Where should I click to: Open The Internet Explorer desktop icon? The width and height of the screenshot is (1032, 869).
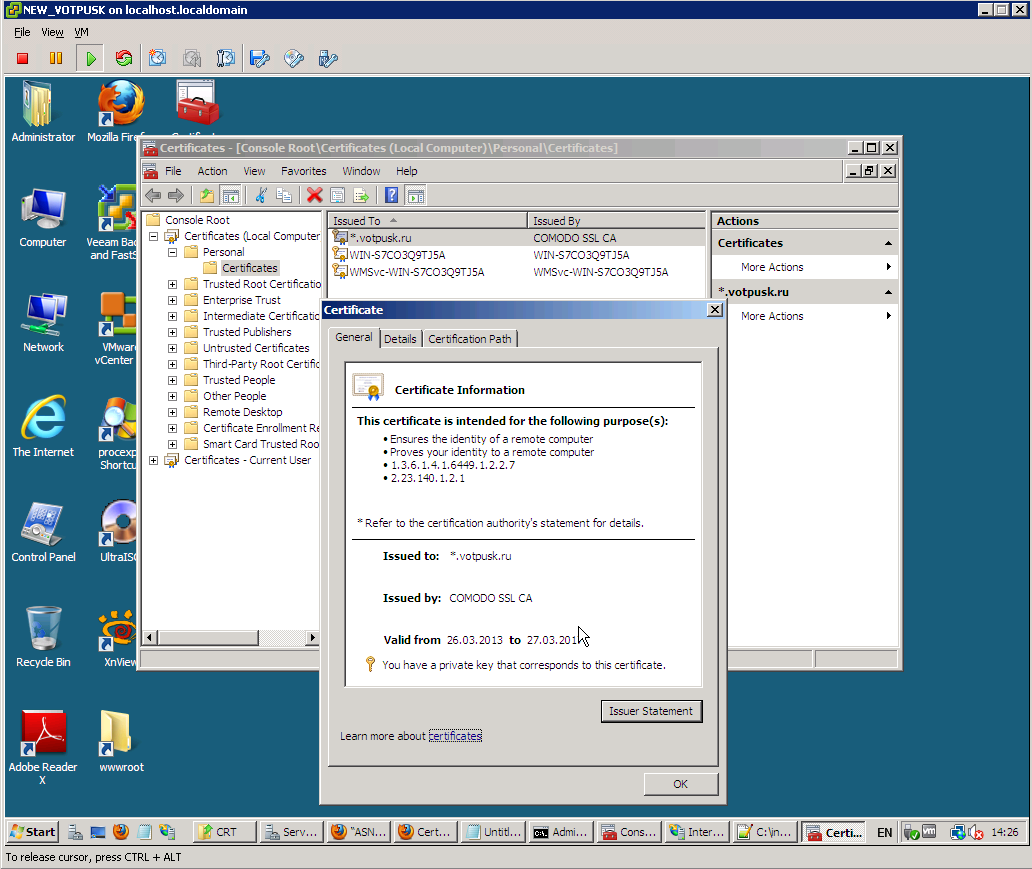click(43, 426)
